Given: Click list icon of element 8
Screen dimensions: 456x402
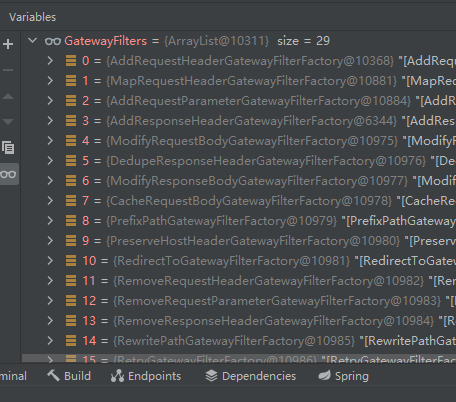Looking at the screenshot, I should 71,221.
